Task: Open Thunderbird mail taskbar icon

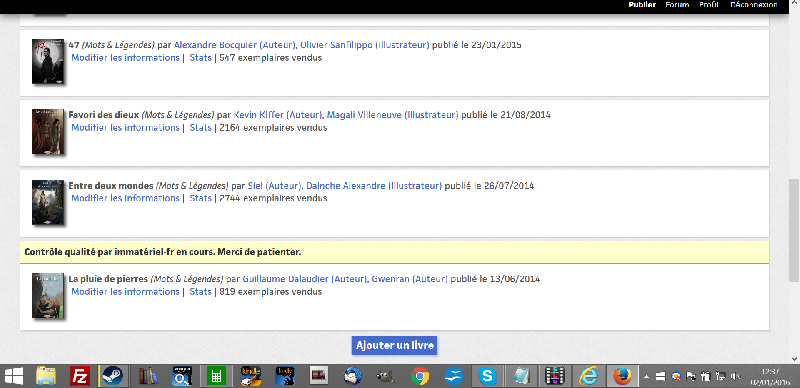Action: coord(353,376)
